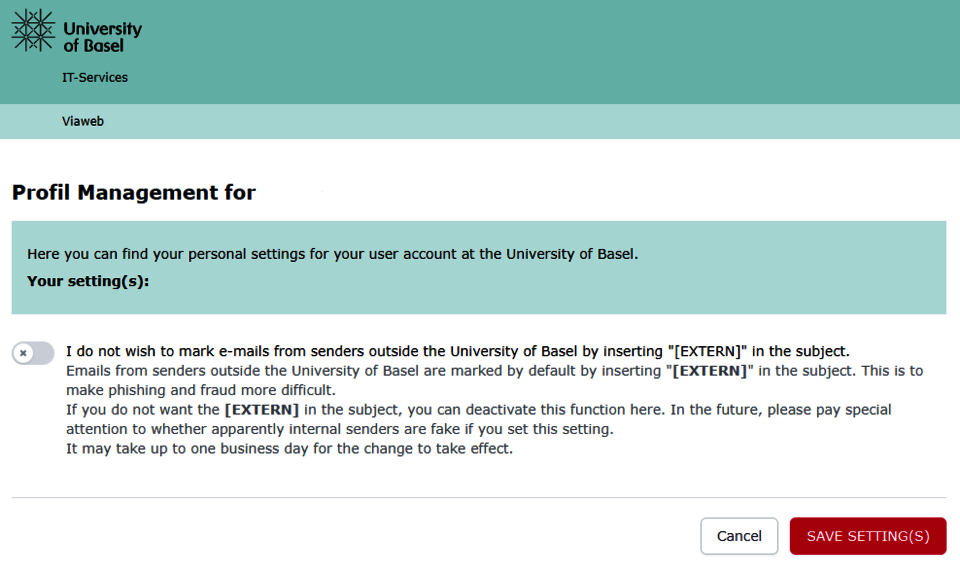Select the Viaweb navigation item
Viewport: 960px width, 575px height.
[x=83, y=121]
